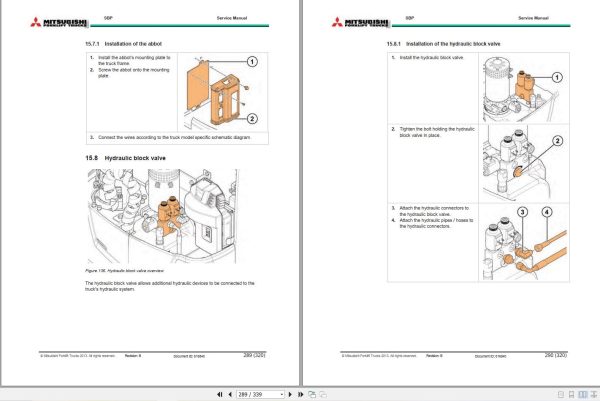Click step 1 hydraulic block valve diagram
This screenshot has width=600, height=401.
(523, 88)
